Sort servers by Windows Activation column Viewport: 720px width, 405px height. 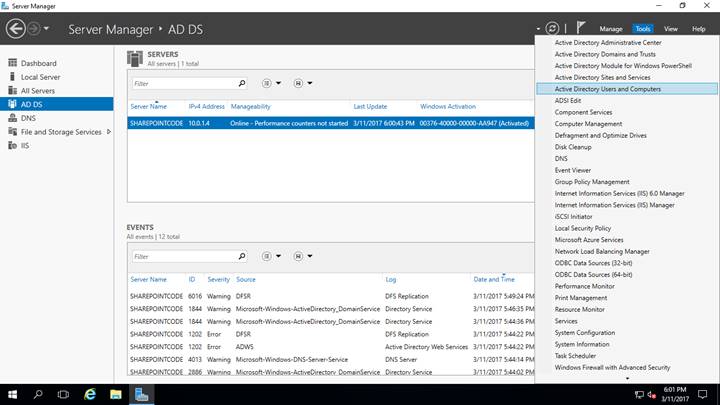click(448, 107)
